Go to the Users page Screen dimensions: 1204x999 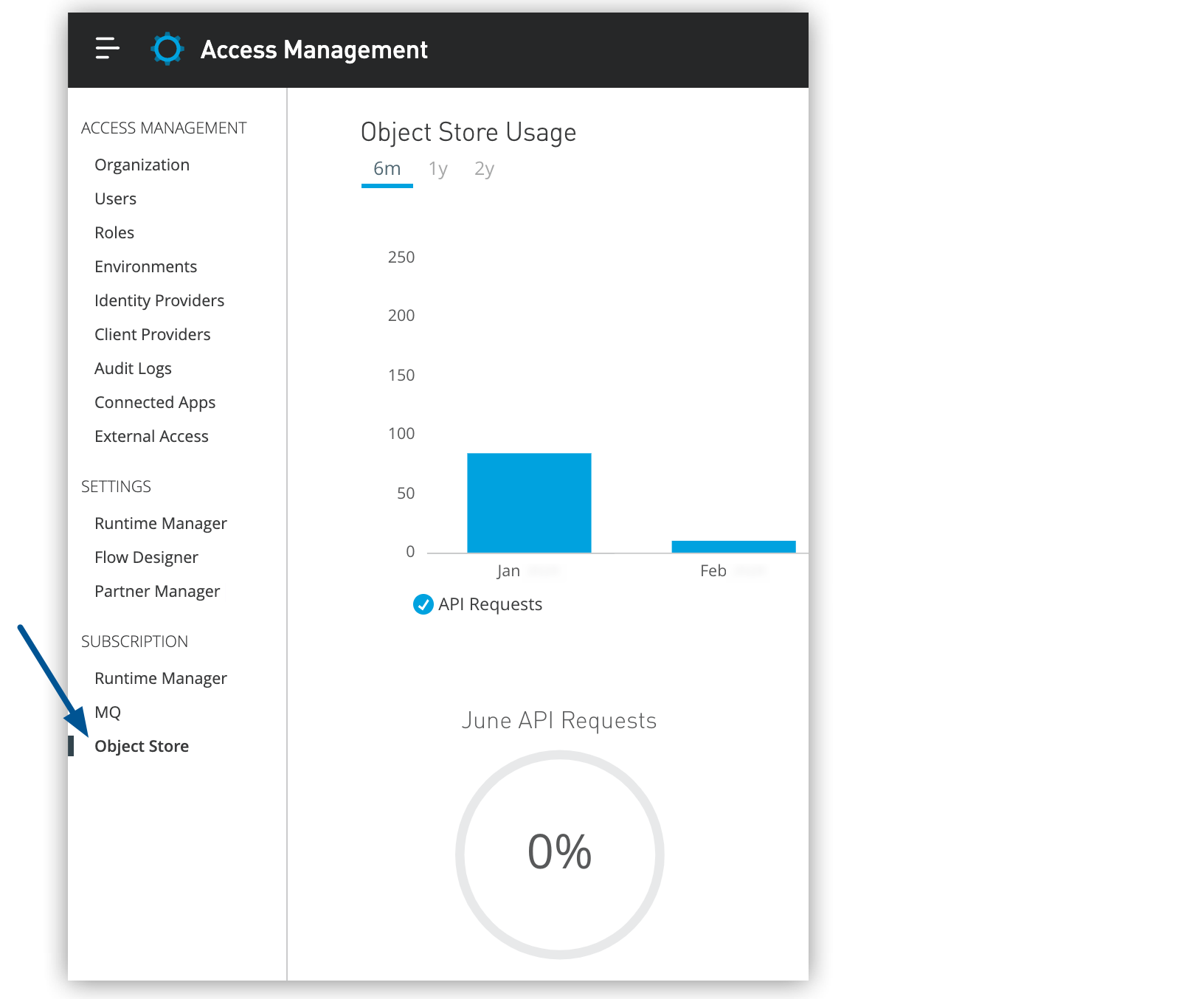115,198
